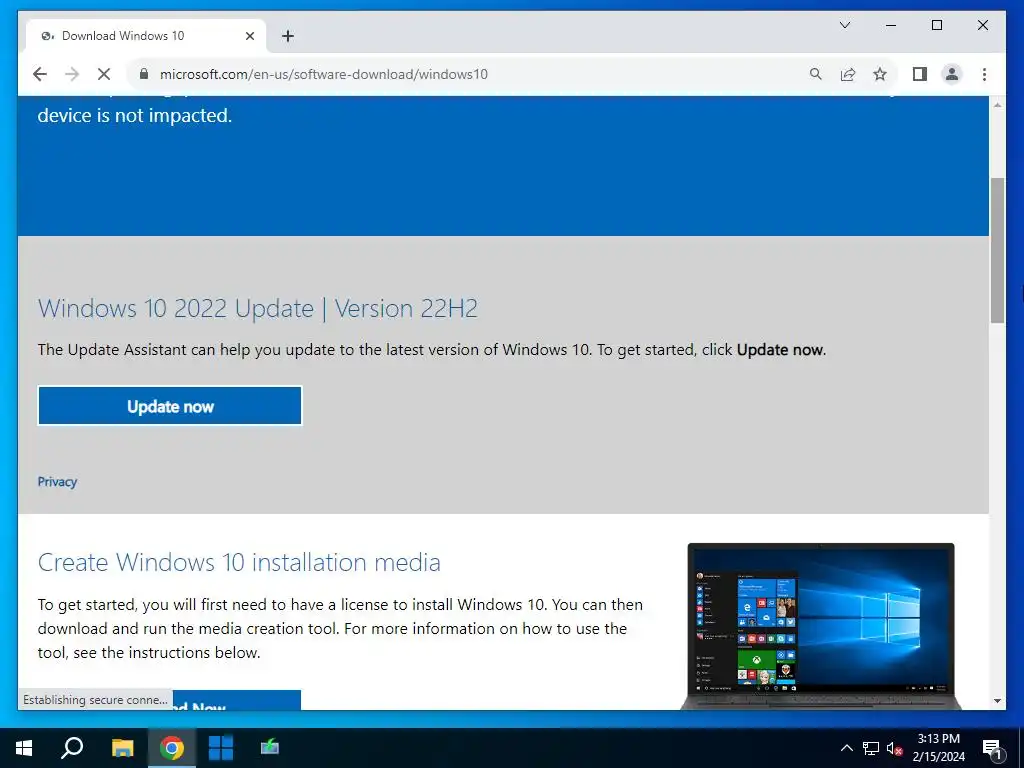The width and height of the screenshot is (1024, 768).
Task: Click the page vertical scrollbar thumb
Action: pyautogui.click(x=997, y=251)
